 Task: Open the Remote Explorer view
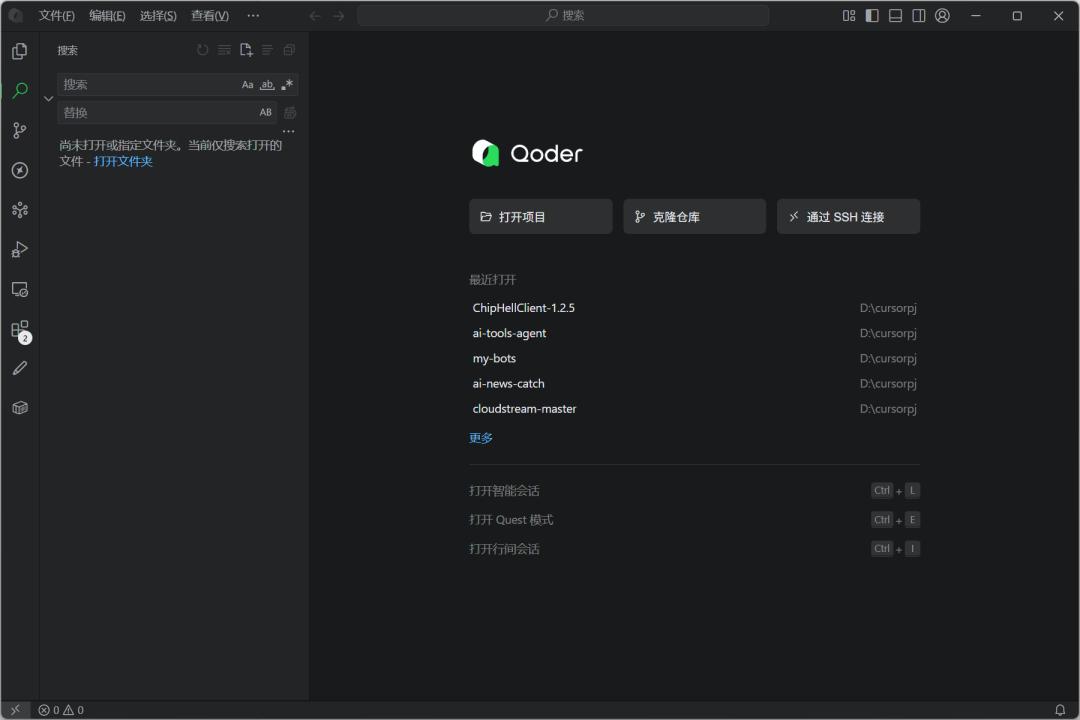[x=19, y=289]
